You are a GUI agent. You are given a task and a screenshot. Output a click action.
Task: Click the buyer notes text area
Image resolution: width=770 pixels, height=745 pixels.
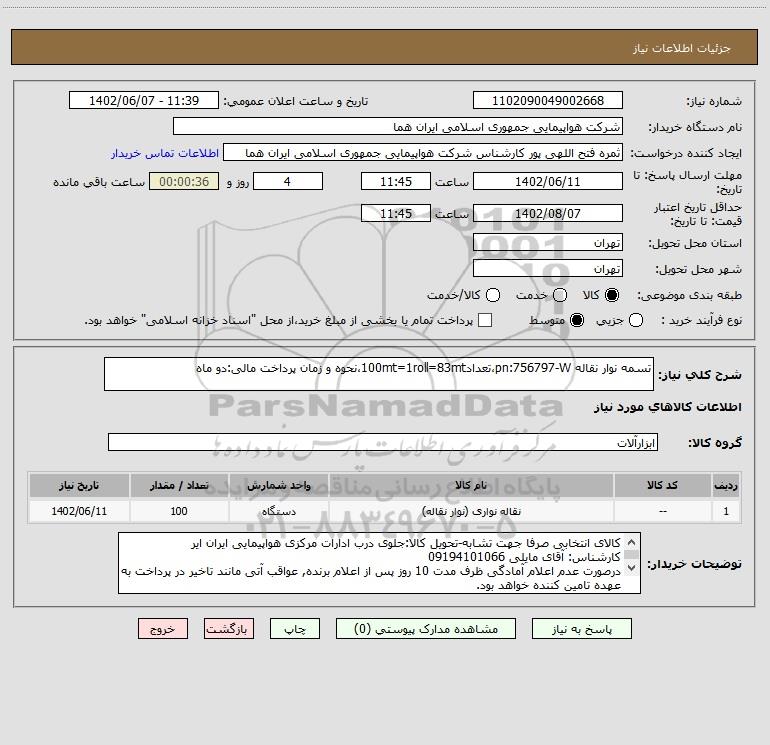click(379, 563)
